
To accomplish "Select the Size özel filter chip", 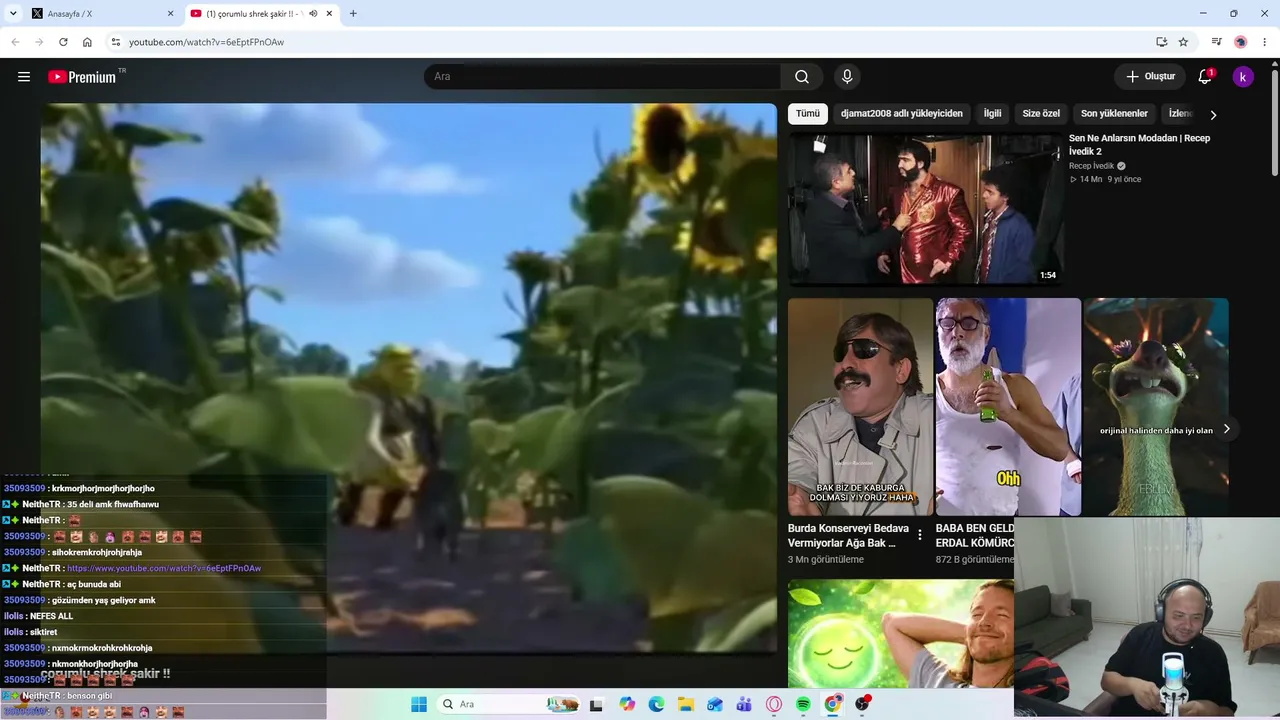I will coord(1041,114).
